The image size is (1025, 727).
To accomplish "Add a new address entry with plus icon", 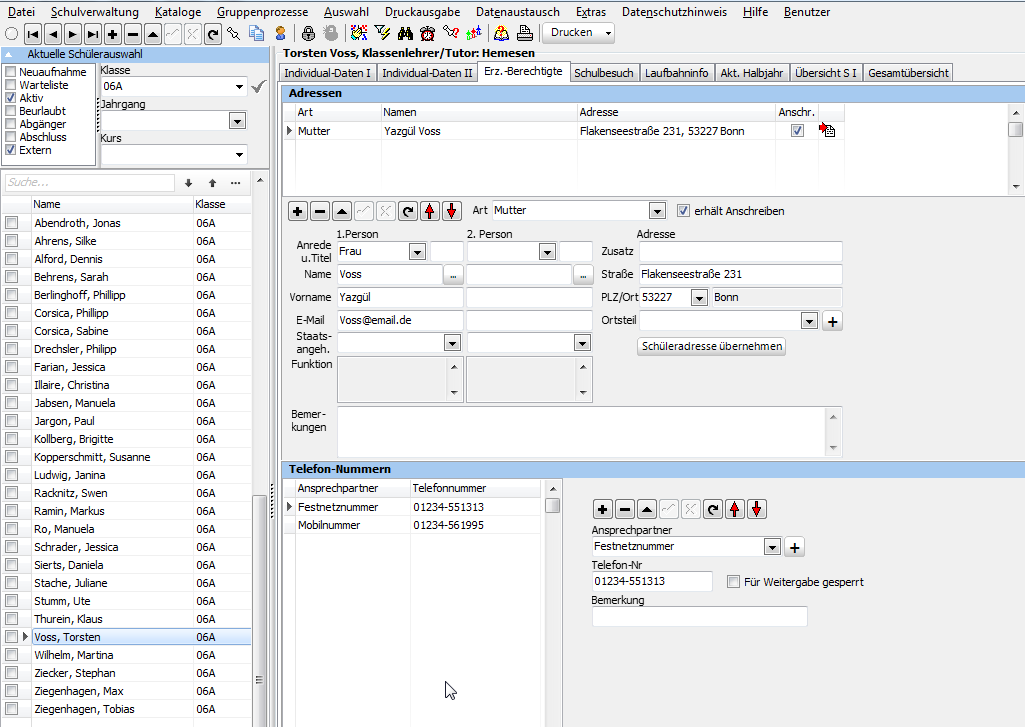I will point(297,211).
